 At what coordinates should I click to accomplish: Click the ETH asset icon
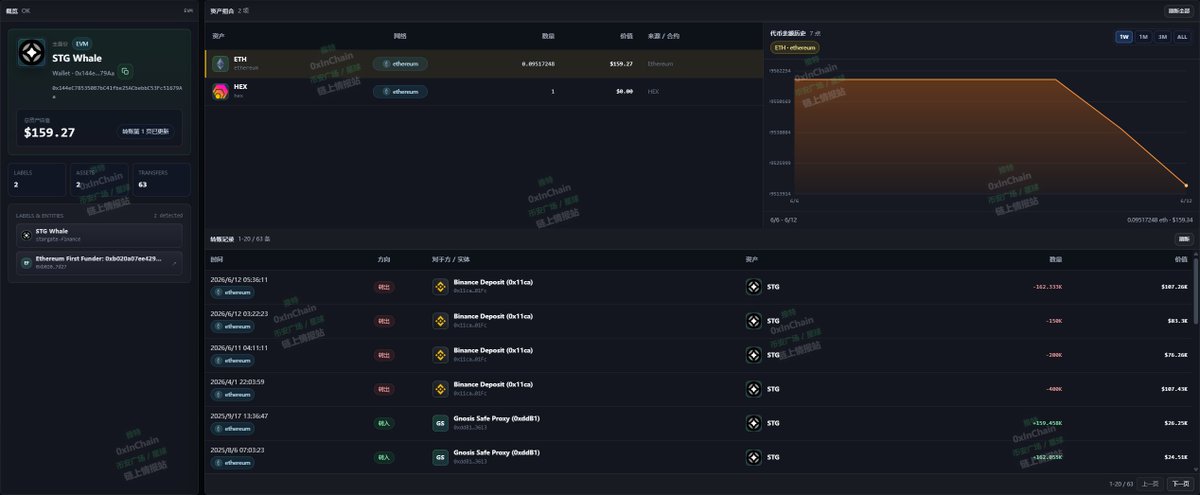[x=220, y=63]
